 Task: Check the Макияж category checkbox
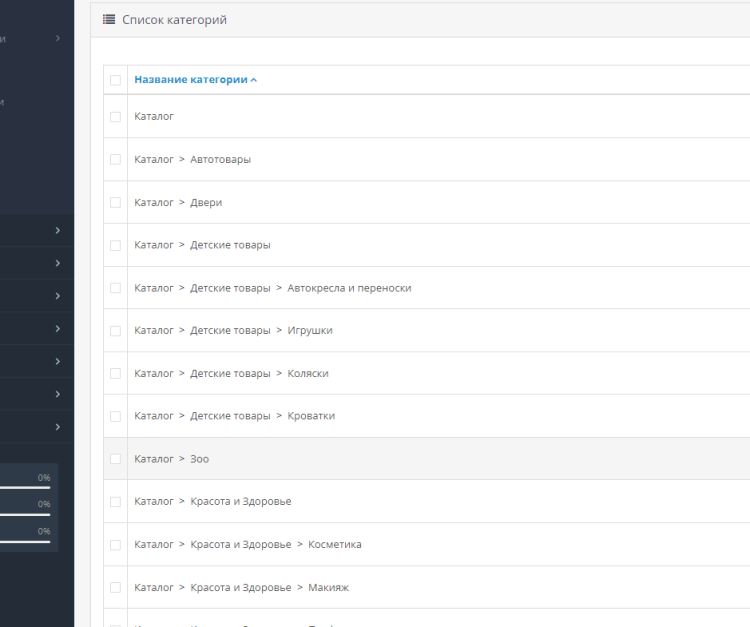pyautogui.click(x=115, y=588)
